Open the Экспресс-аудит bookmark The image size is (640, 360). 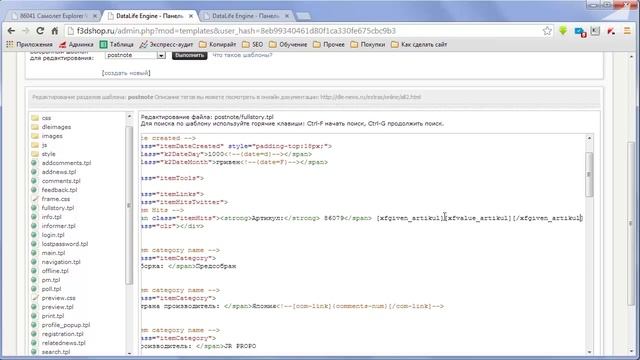click(x=167, y=44)
